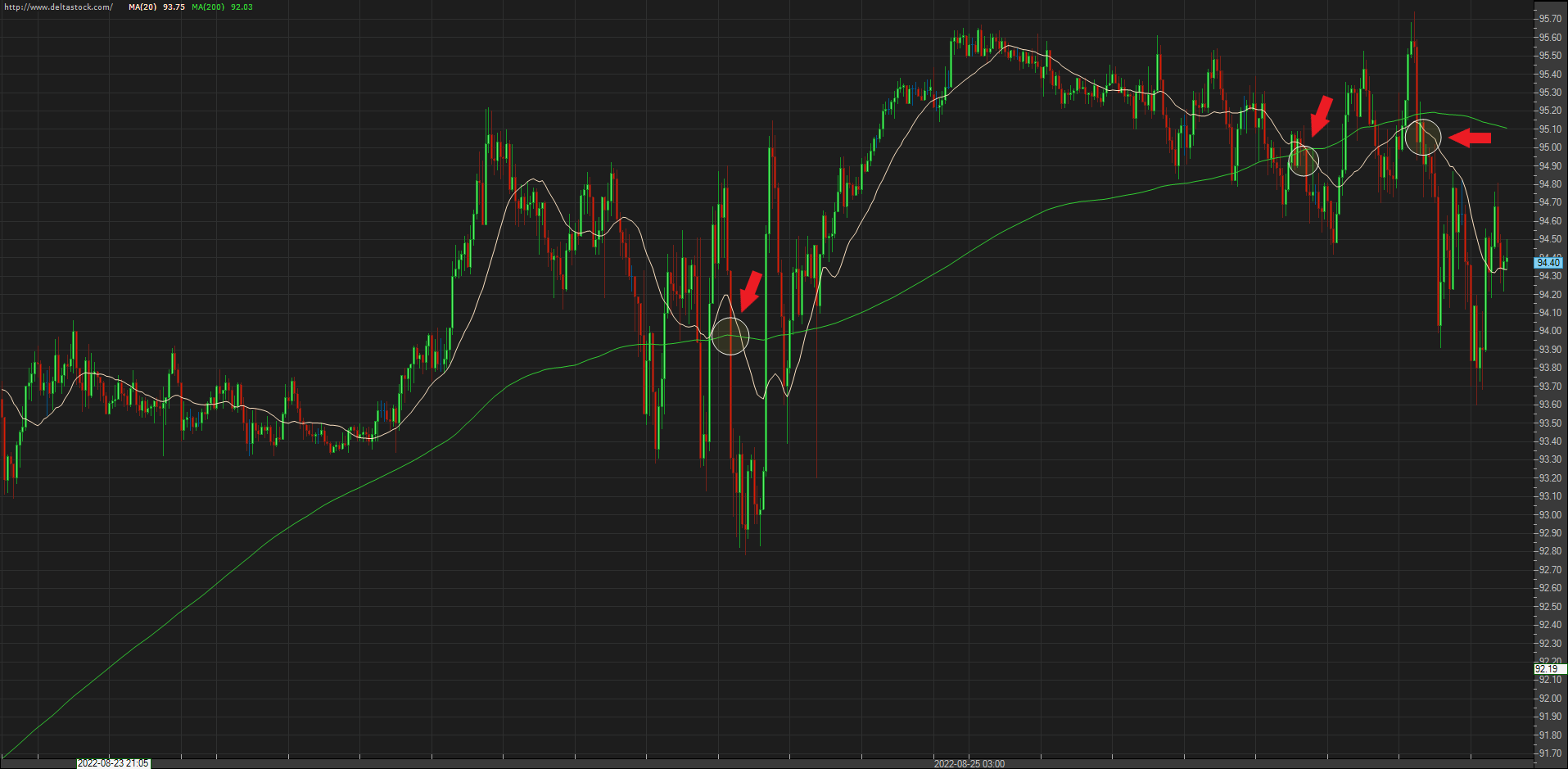Click the 91.90 price axis label
Viewport: 1568px width, 769px height.
tap(1549, 717)
